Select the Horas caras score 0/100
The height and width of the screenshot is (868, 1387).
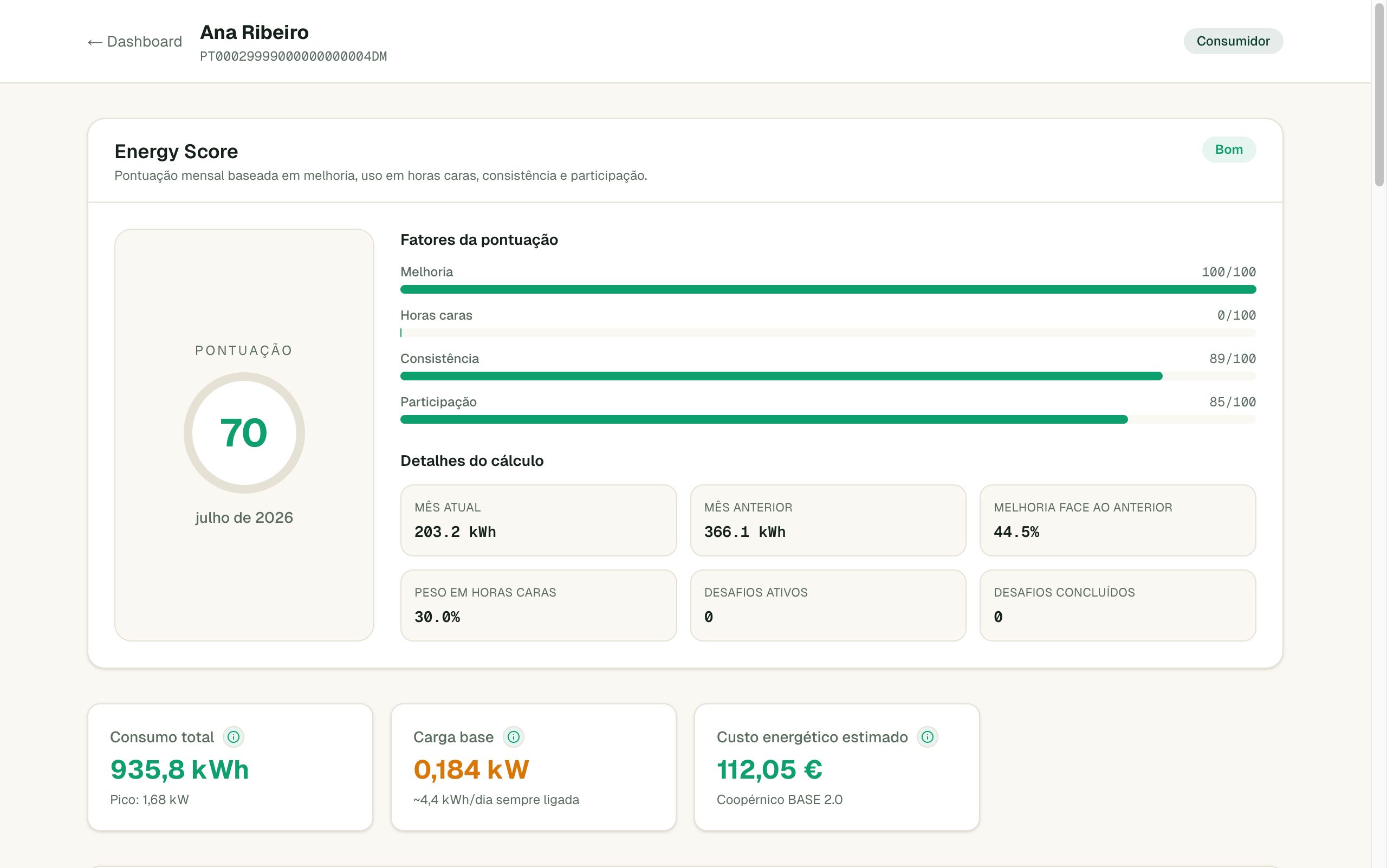1236,316
